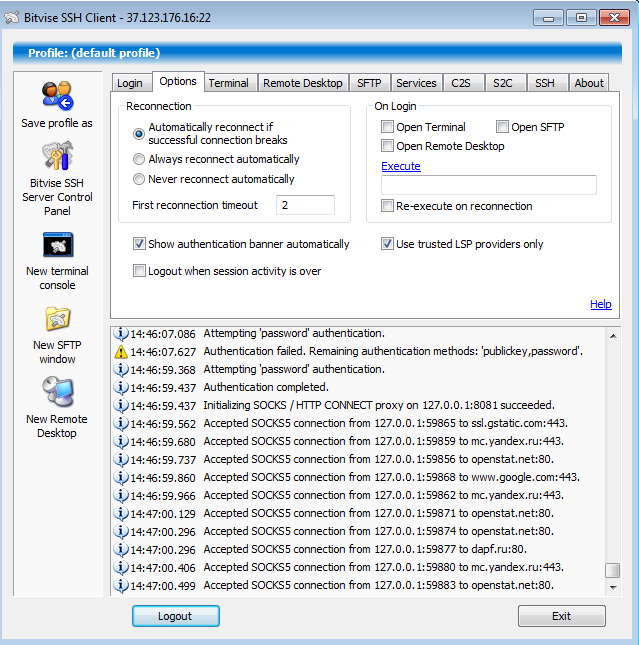Click the log scrollbar thumb

point(613,570)
